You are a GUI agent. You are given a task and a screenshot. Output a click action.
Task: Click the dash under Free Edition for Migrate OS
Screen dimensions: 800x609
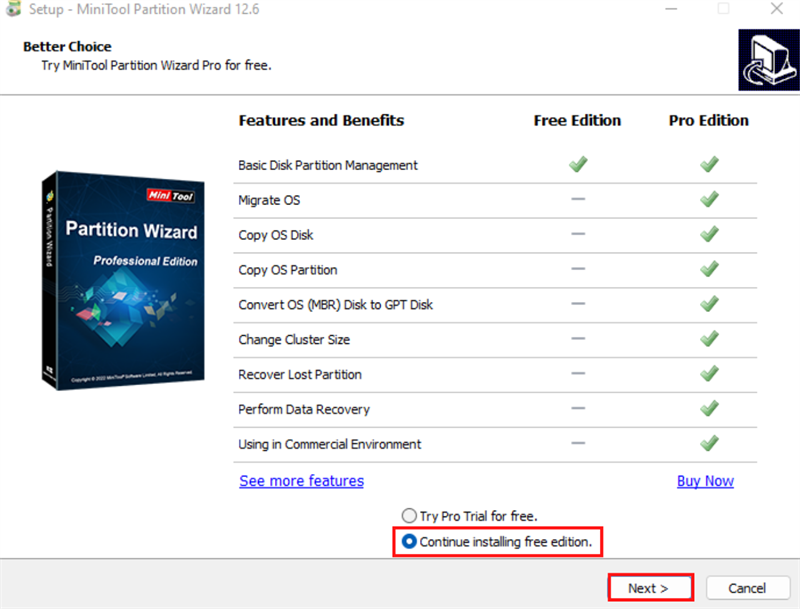[576, 199]
